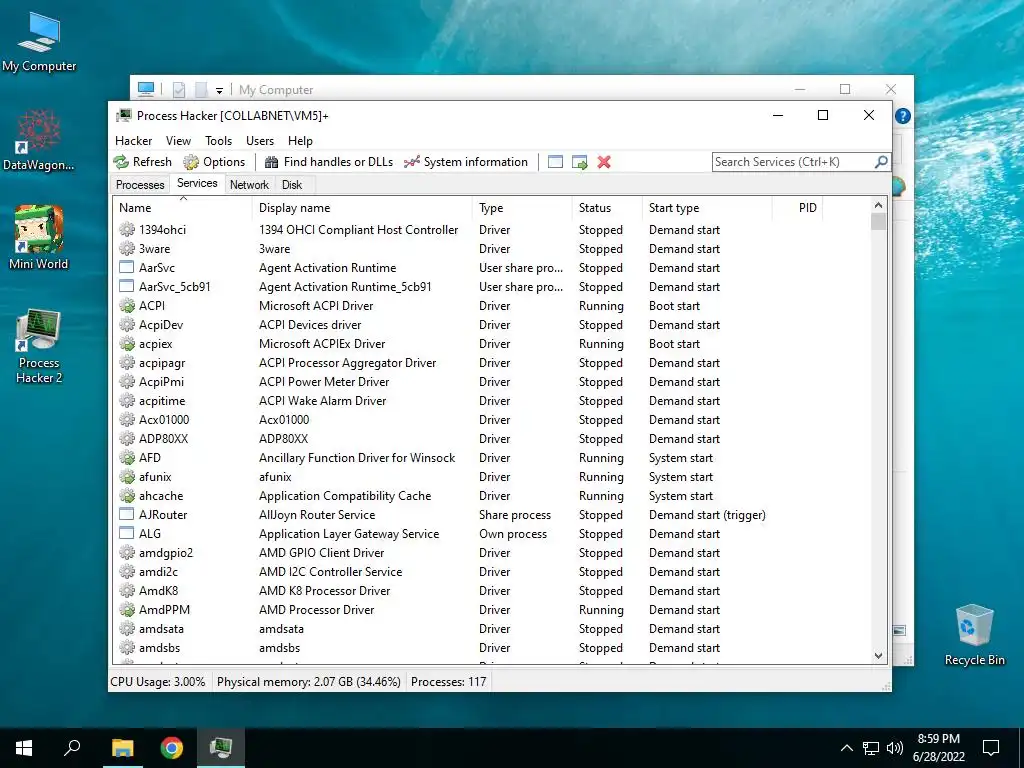Screen dimensions: 1024x768
Task: Click the window icon of AarSvc service
Action: pyautogui.click(x=127, y=268)
